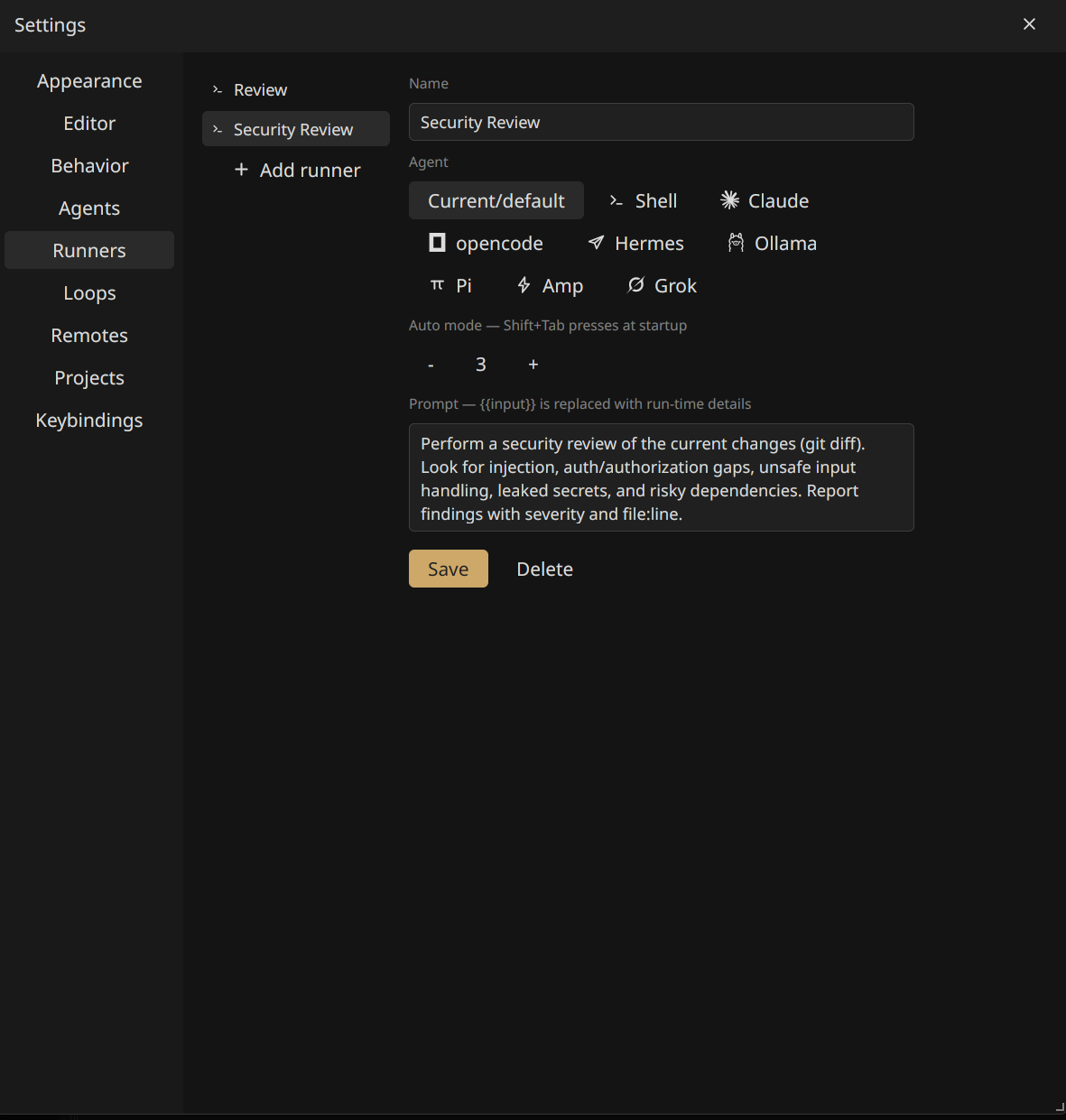Screen dimensions: 1066x1120
Task: Go to the Agents settings section
Action: pyautogui.click(x=89, y=208)
